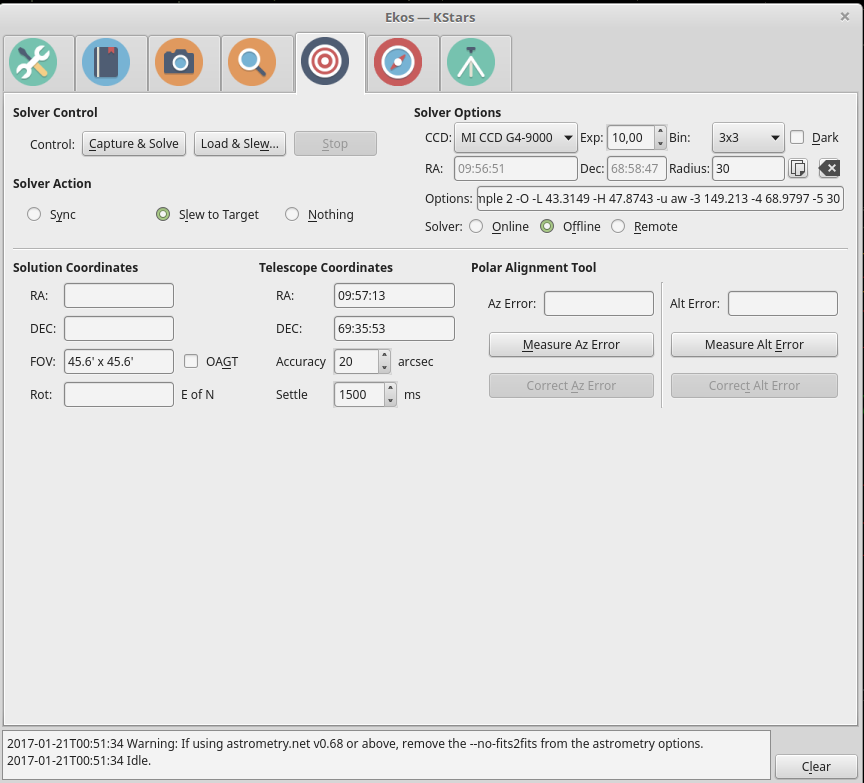Select the Remote solver option

click(x=618, y=226)
